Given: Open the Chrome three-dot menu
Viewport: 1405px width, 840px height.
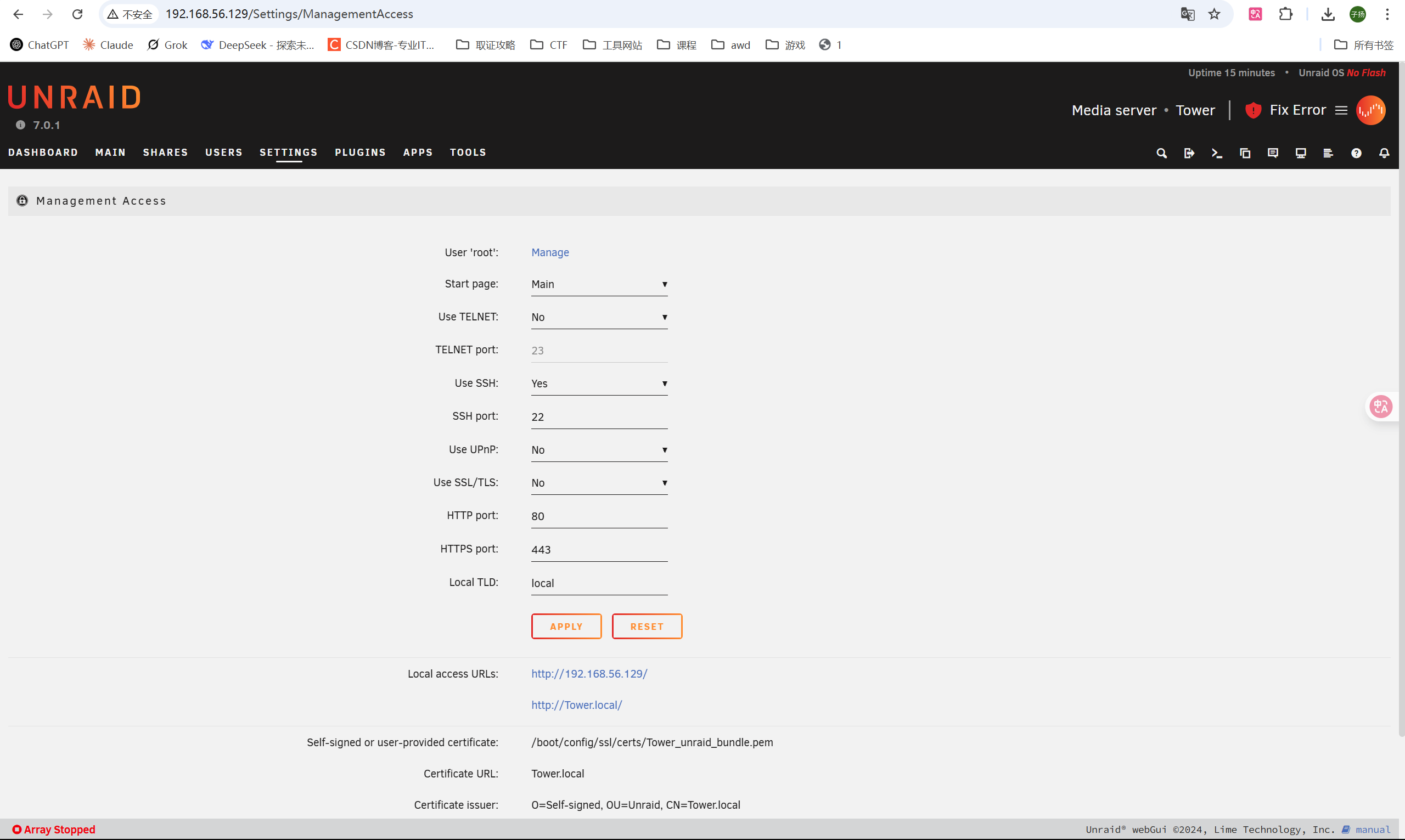Looking at the screenshot, I should [1387, 14].
